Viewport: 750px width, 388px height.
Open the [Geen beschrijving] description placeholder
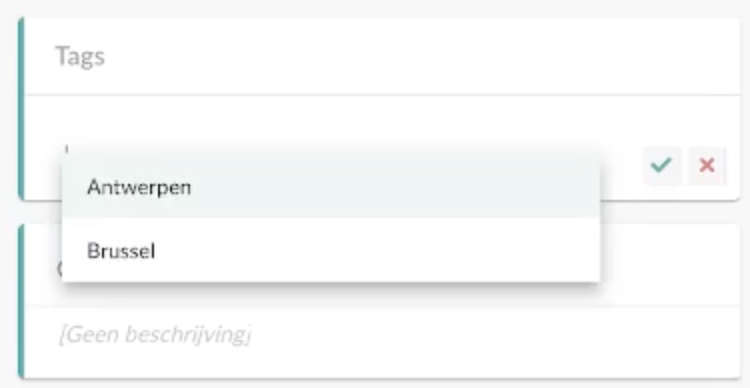(154, 335)
